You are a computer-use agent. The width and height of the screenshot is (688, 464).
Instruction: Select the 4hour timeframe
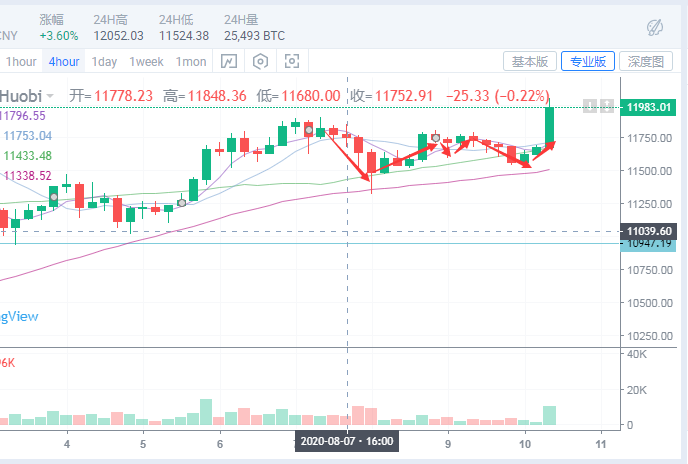tap(64, 61)
